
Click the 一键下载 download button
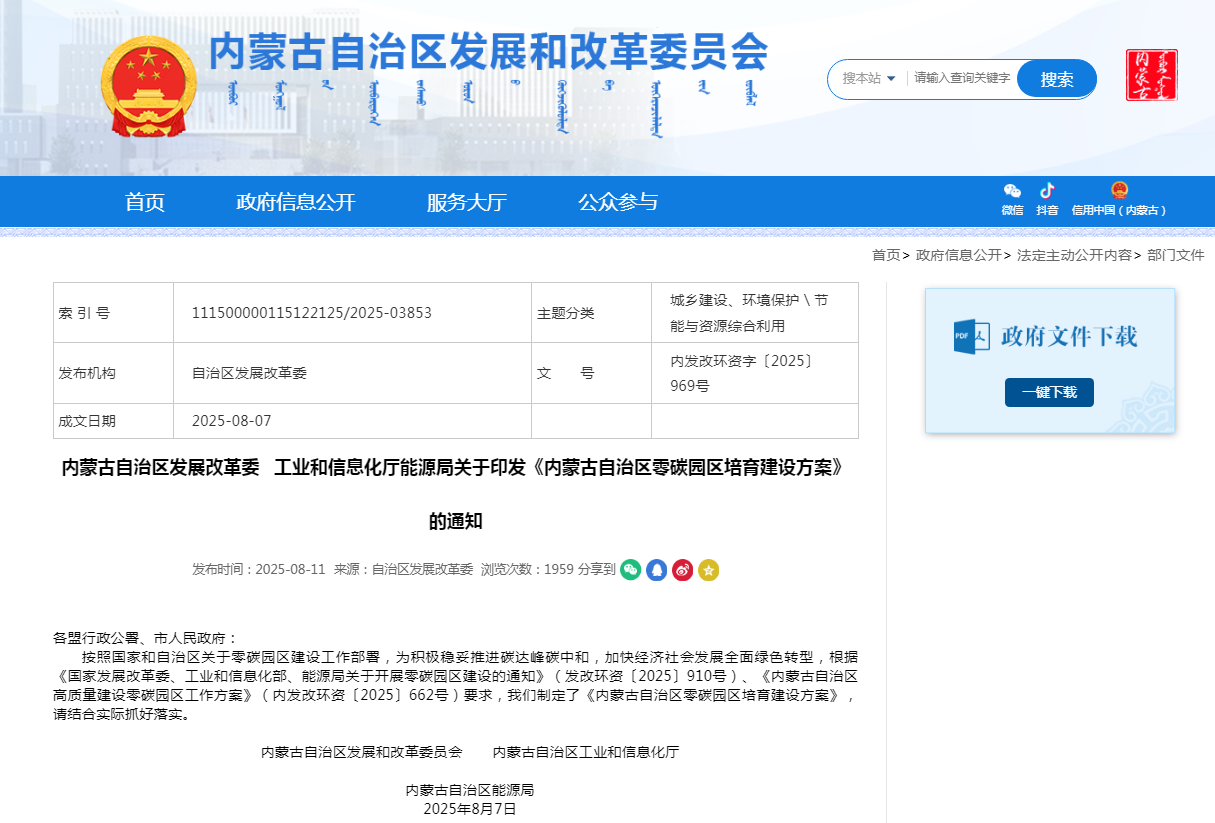1048,392
